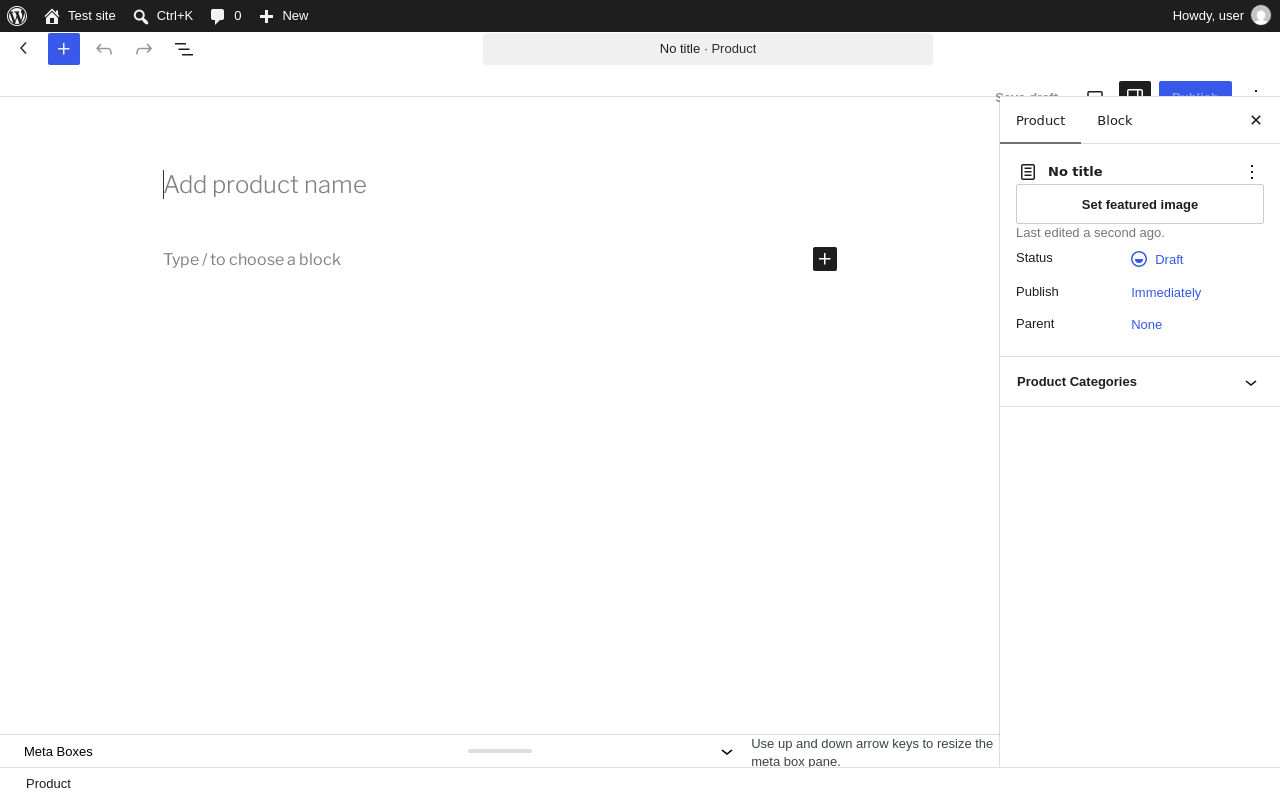Open the No title actions ellipsis menu

coord(1252,172)
